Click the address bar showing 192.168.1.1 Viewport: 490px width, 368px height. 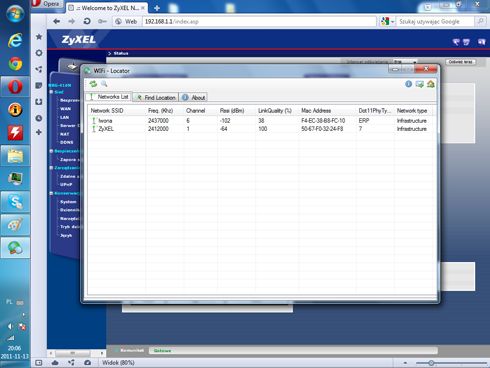pyautogui.click(x=259, y=22)
